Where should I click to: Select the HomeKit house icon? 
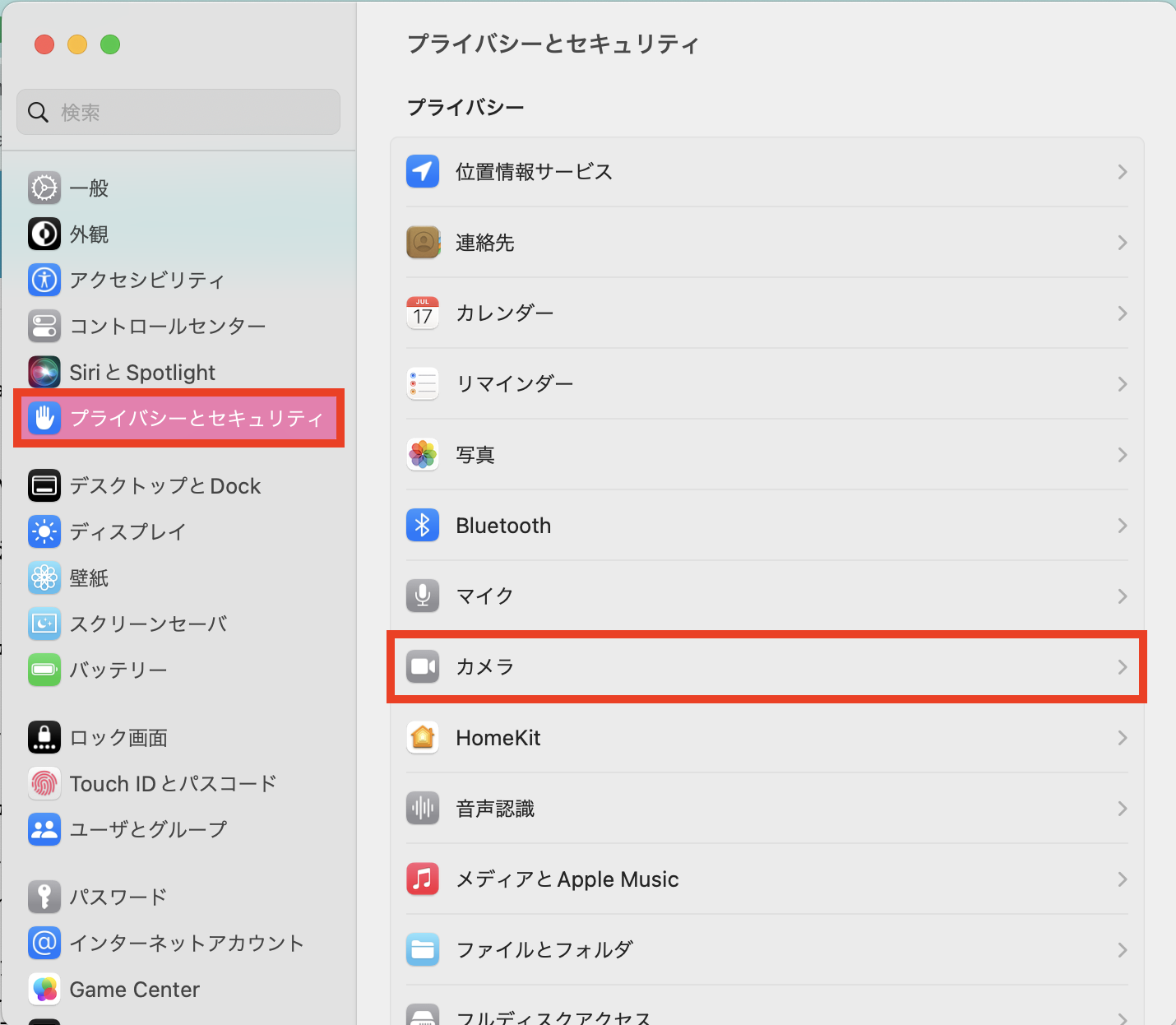423,738
